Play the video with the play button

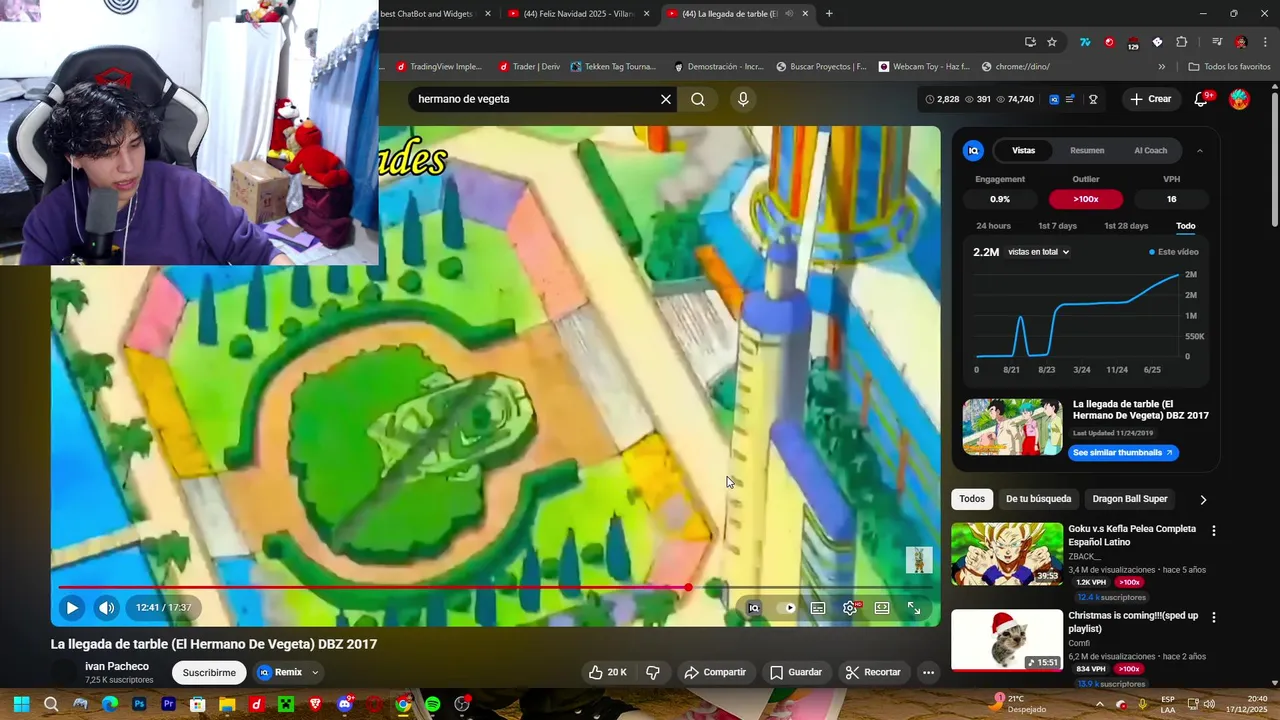tap(72, 607)
